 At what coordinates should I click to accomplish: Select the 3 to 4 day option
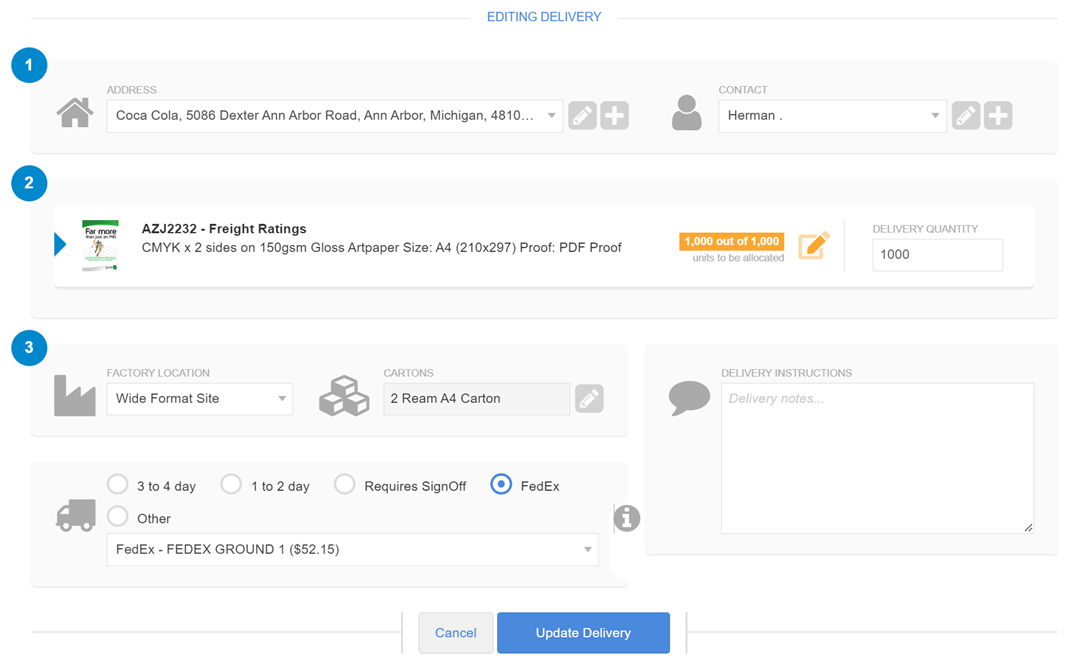(118, 484)
